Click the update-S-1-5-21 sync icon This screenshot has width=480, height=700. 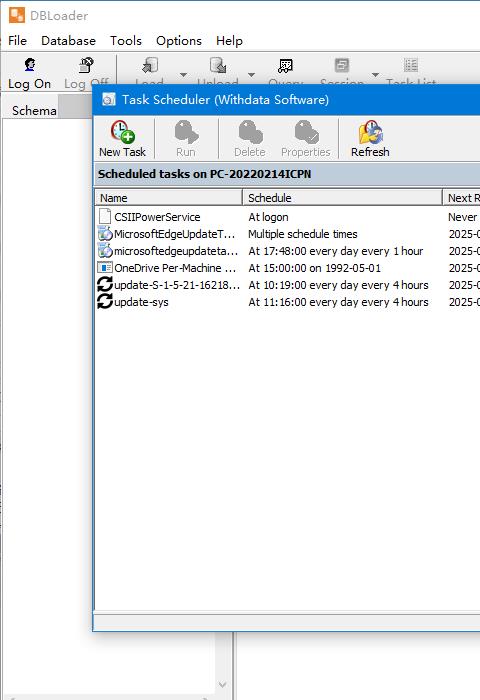pyautogui.click(x=105, y=284)
